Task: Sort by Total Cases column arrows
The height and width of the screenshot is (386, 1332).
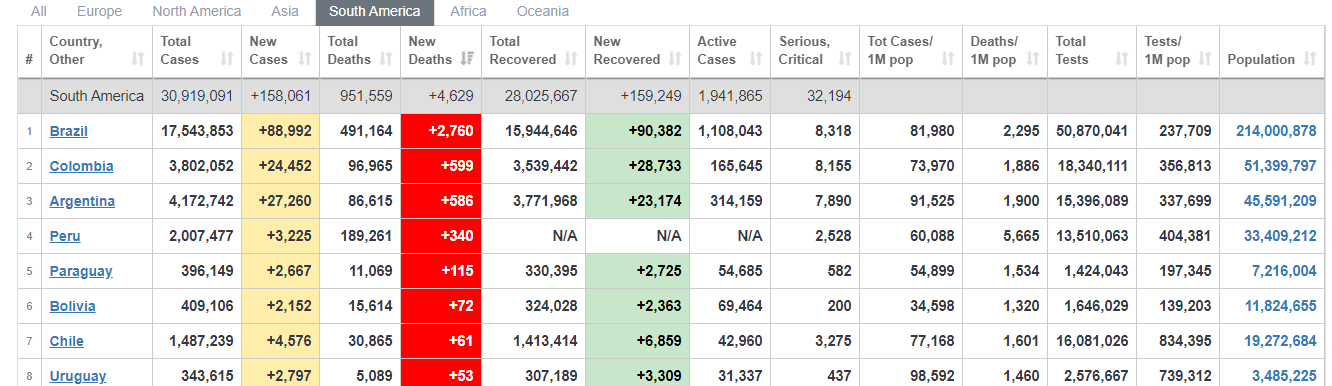Action: pyautogui.click(x=226, y=59)
